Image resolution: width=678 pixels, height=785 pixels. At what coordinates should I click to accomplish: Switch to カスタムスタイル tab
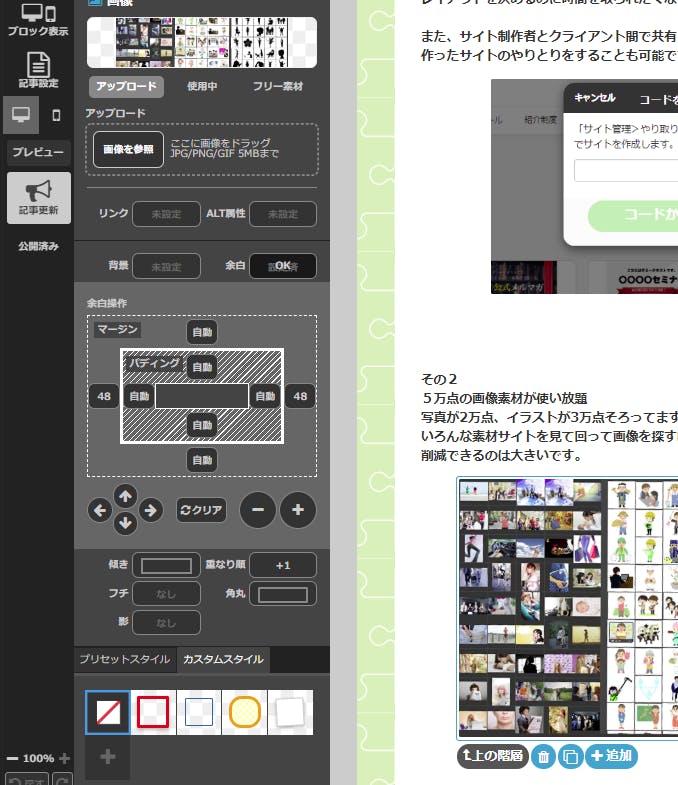[223, 659]
